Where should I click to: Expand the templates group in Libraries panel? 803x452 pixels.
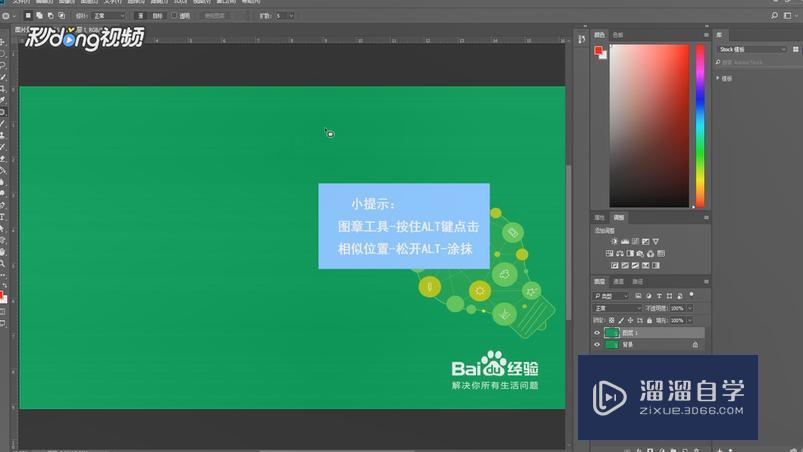[718, 77]
